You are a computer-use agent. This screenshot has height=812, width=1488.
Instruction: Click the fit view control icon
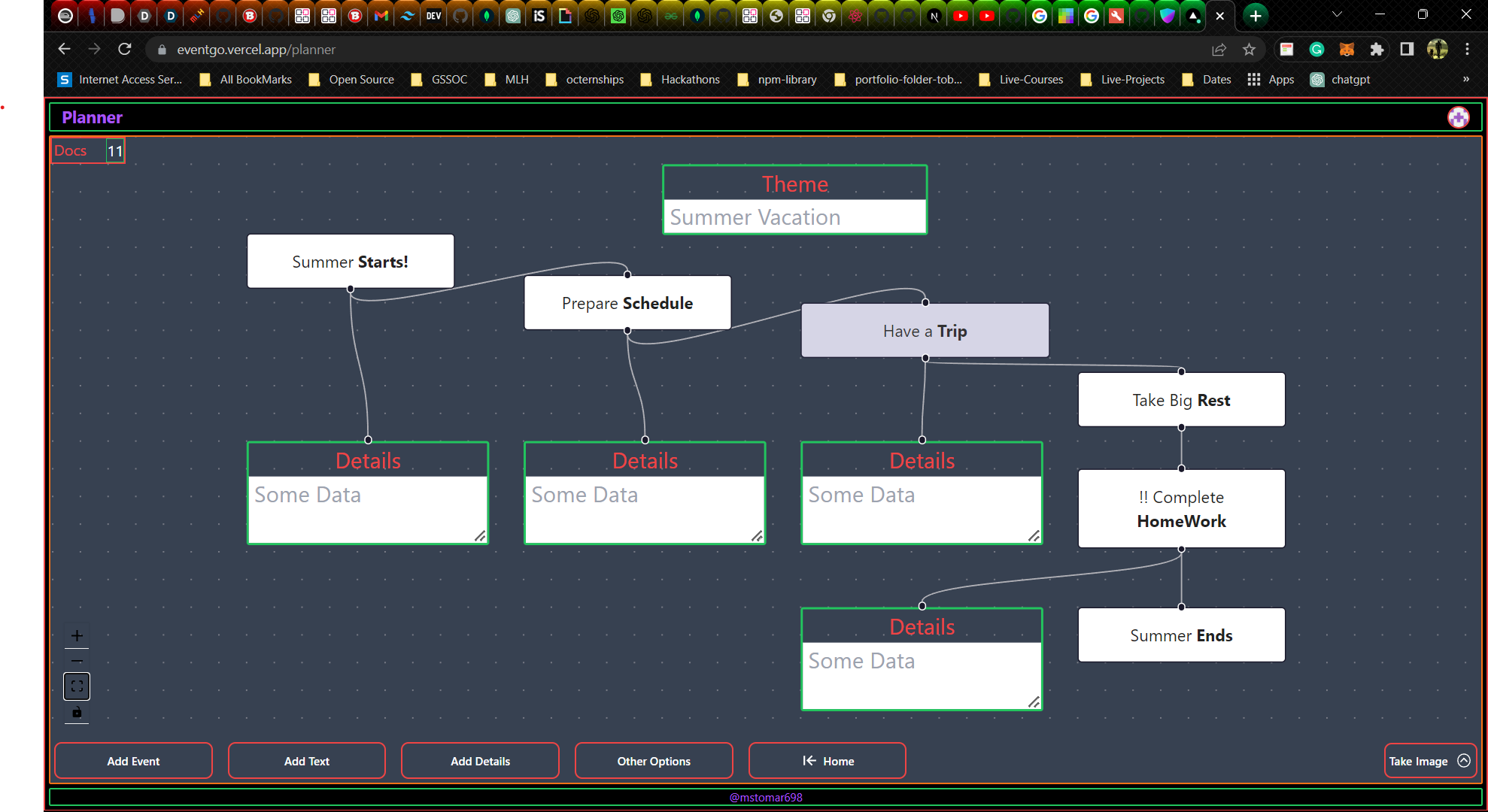tap(77, 686)
